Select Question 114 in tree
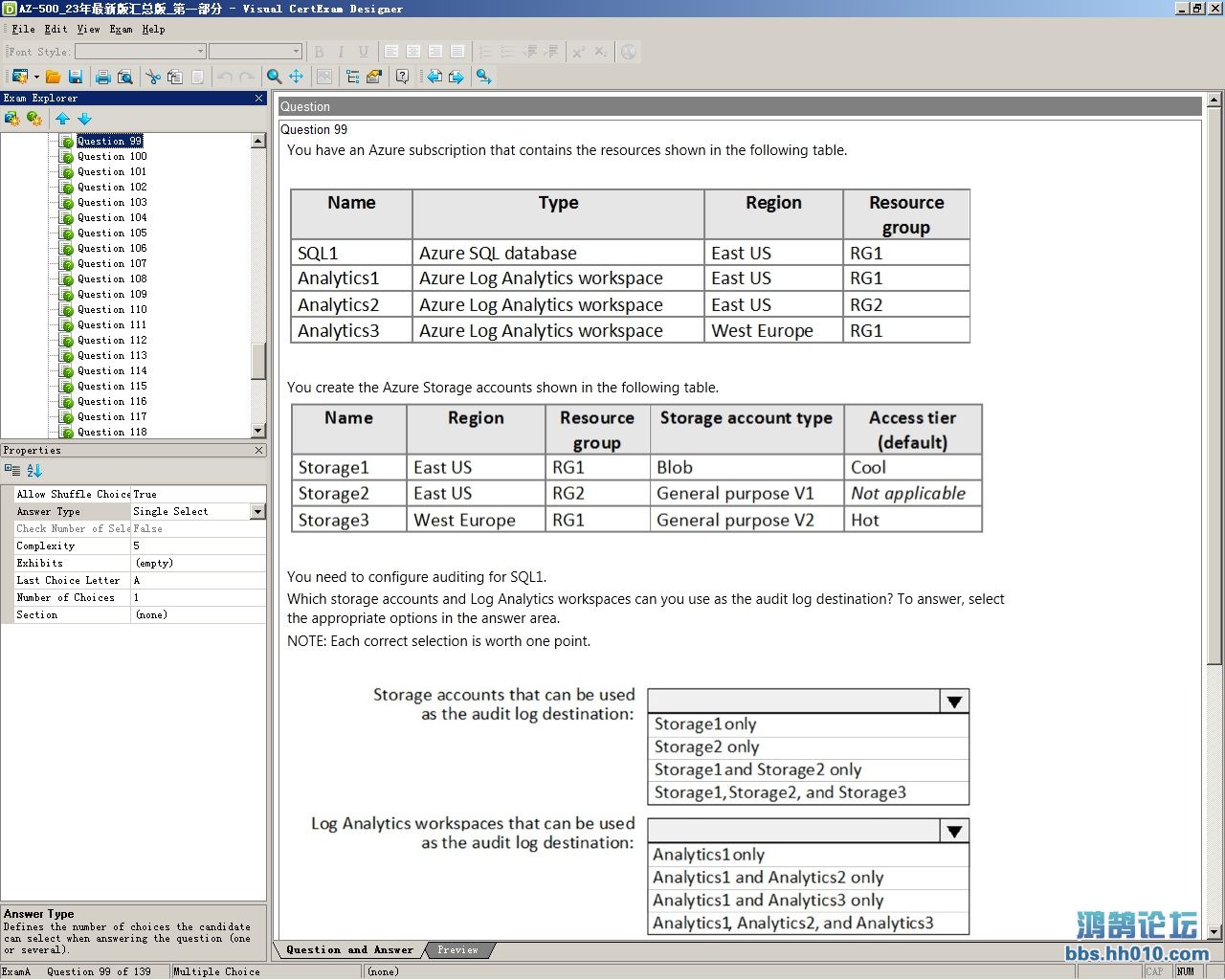The image size is (1225, 980). pyautogui.click(x=112, y=371)
